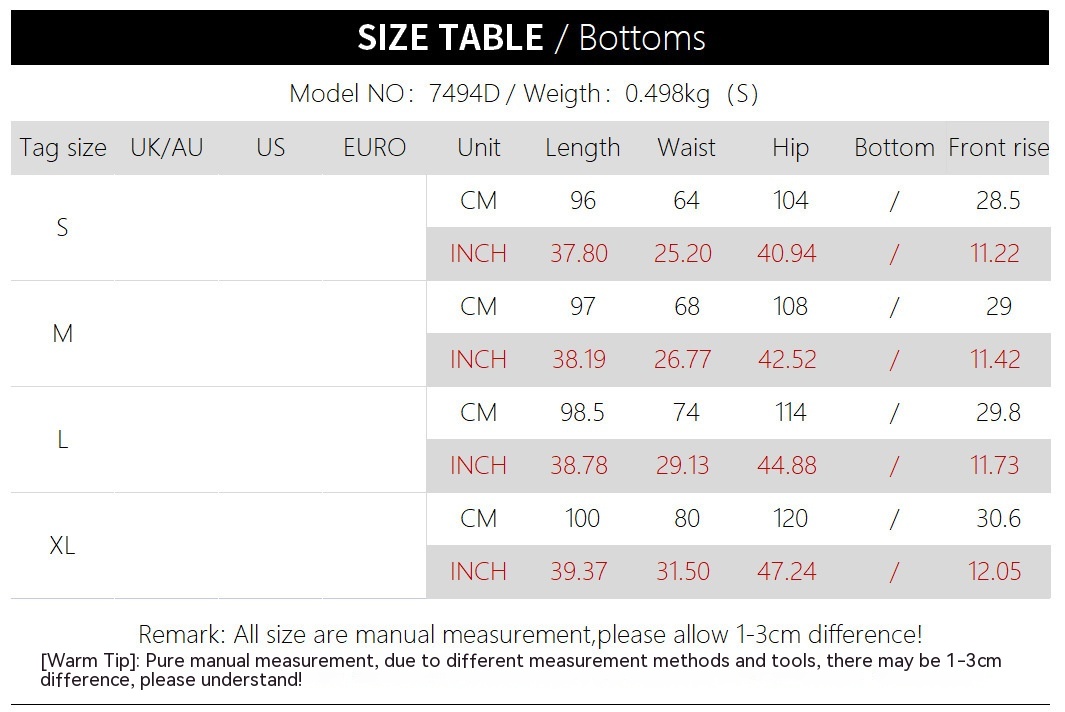Screen dimensions: 1065x712
Task: Select the Front rise column header
Action: pos(998,148)
